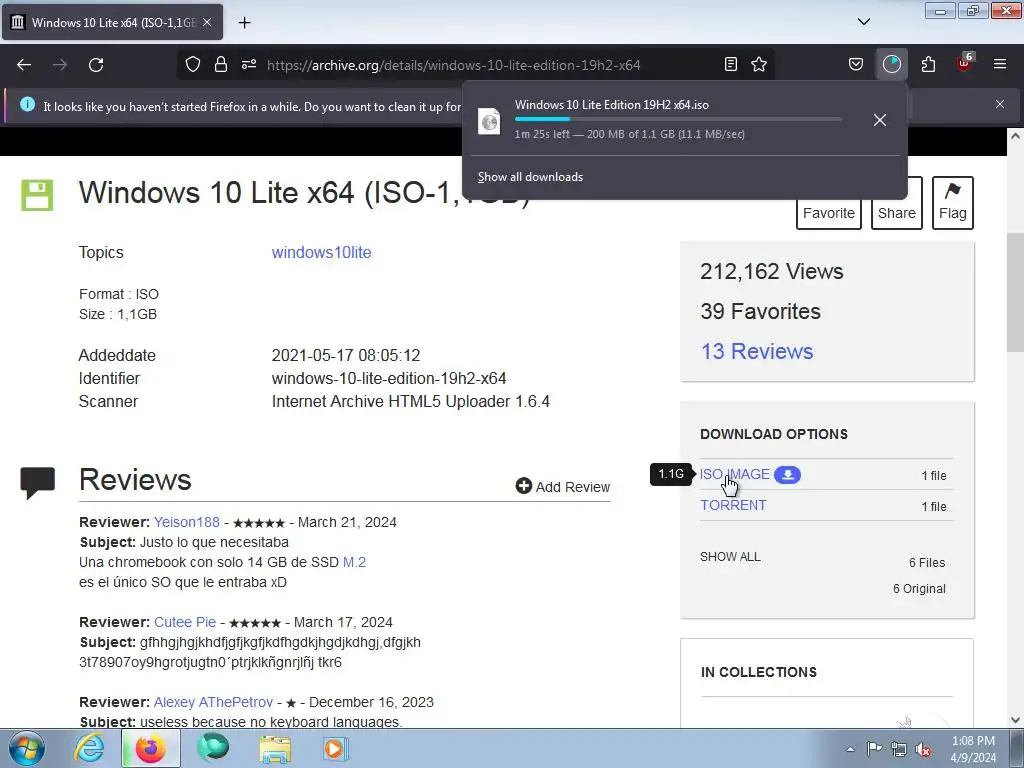Click the plus icon beside Add Review
Screen dimensions: 1024x768
523,486
